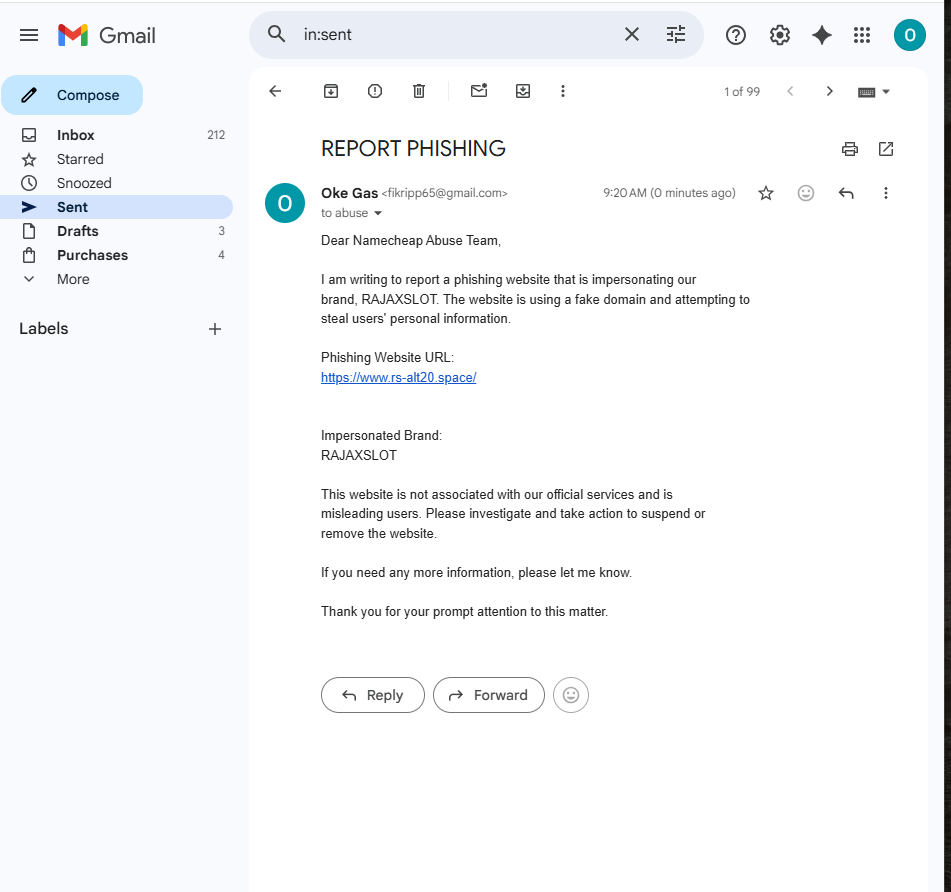The height and width of the screenshot is (892, 951).
Task: Open the Gemini sparkle icon
Action: click(822, 35)
